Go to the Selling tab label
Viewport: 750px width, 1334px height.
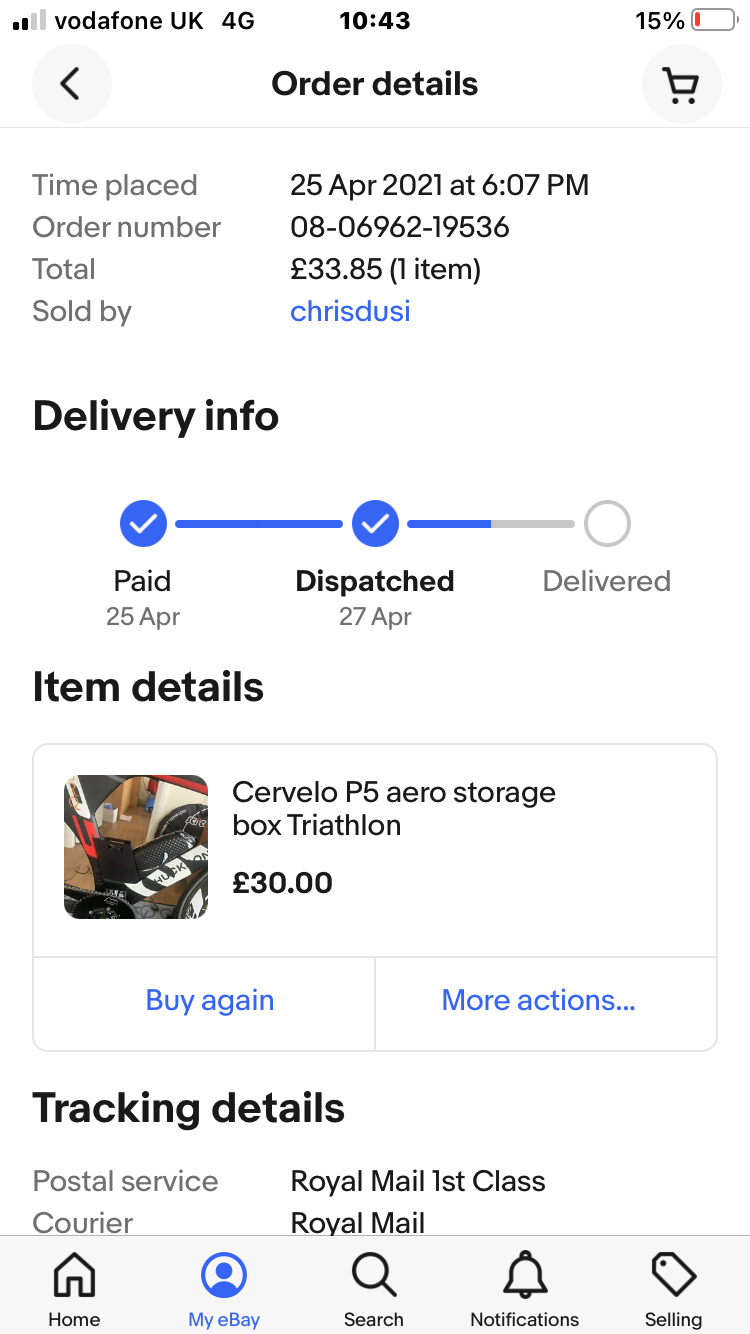pos(673,1320)
